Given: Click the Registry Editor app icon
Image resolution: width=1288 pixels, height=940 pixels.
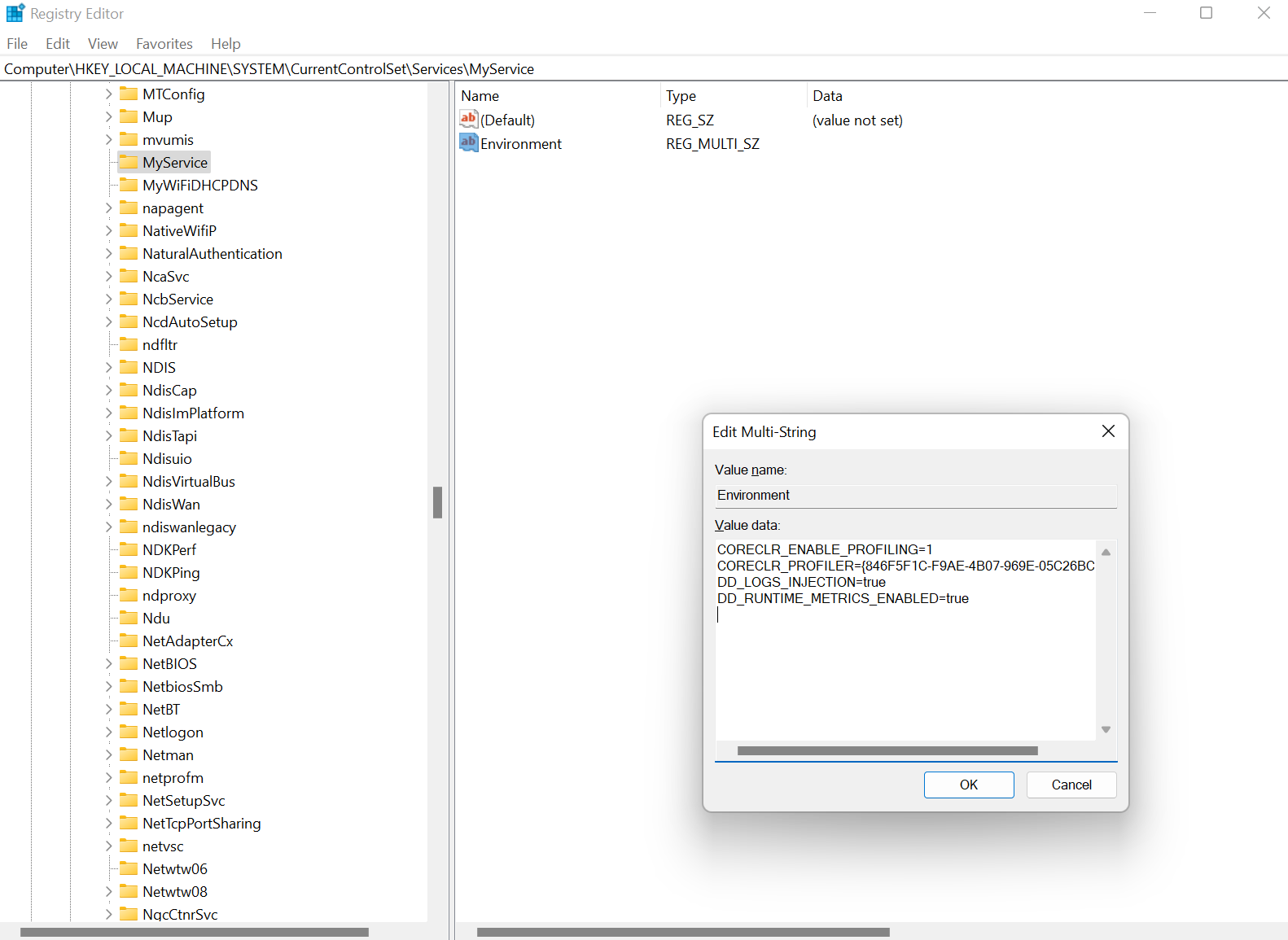Looking at the screenshot, I should pos(15,13).
